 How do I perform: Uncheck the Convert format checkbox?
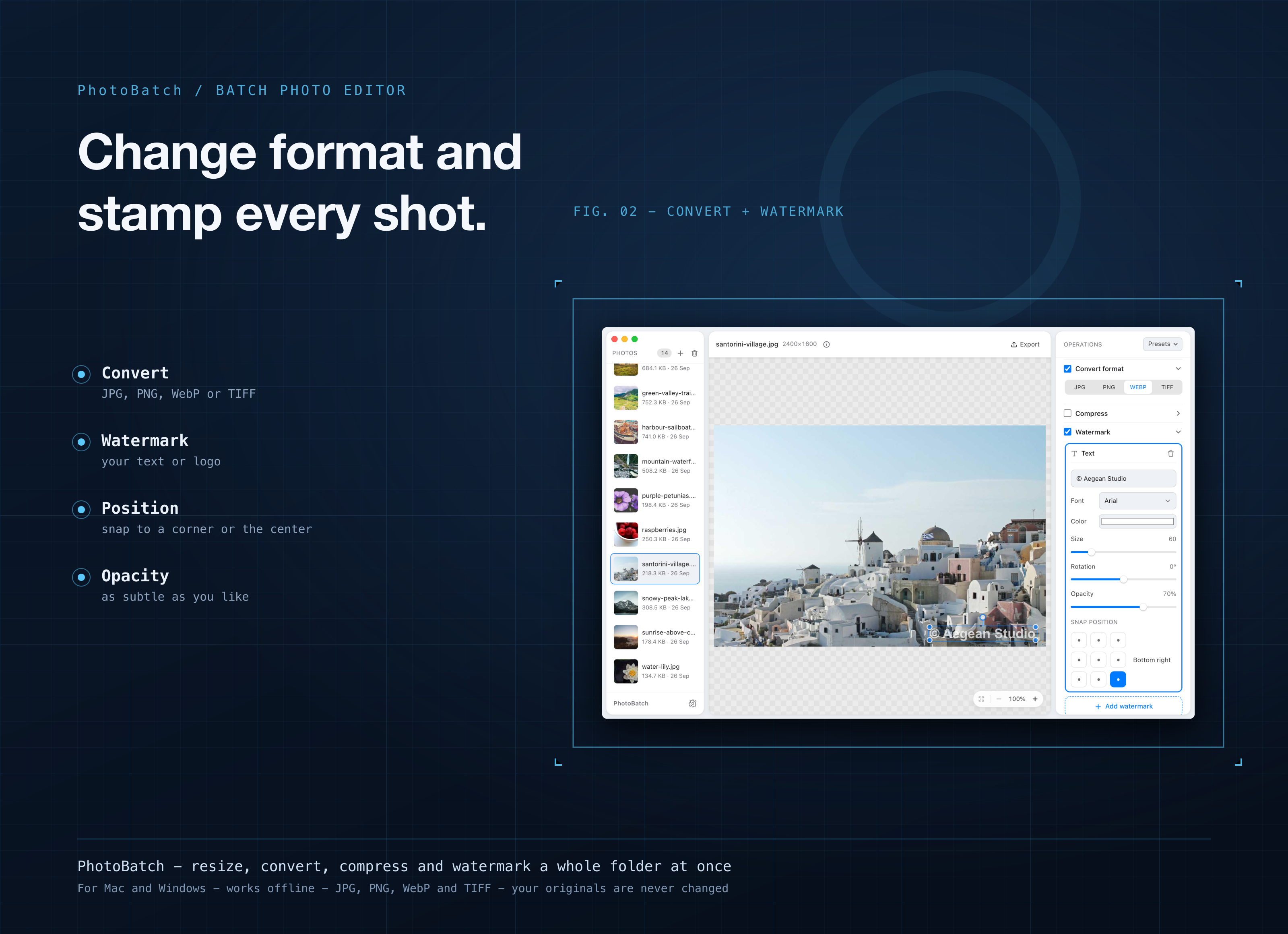pyautogui.click(x=1068, y=369)
